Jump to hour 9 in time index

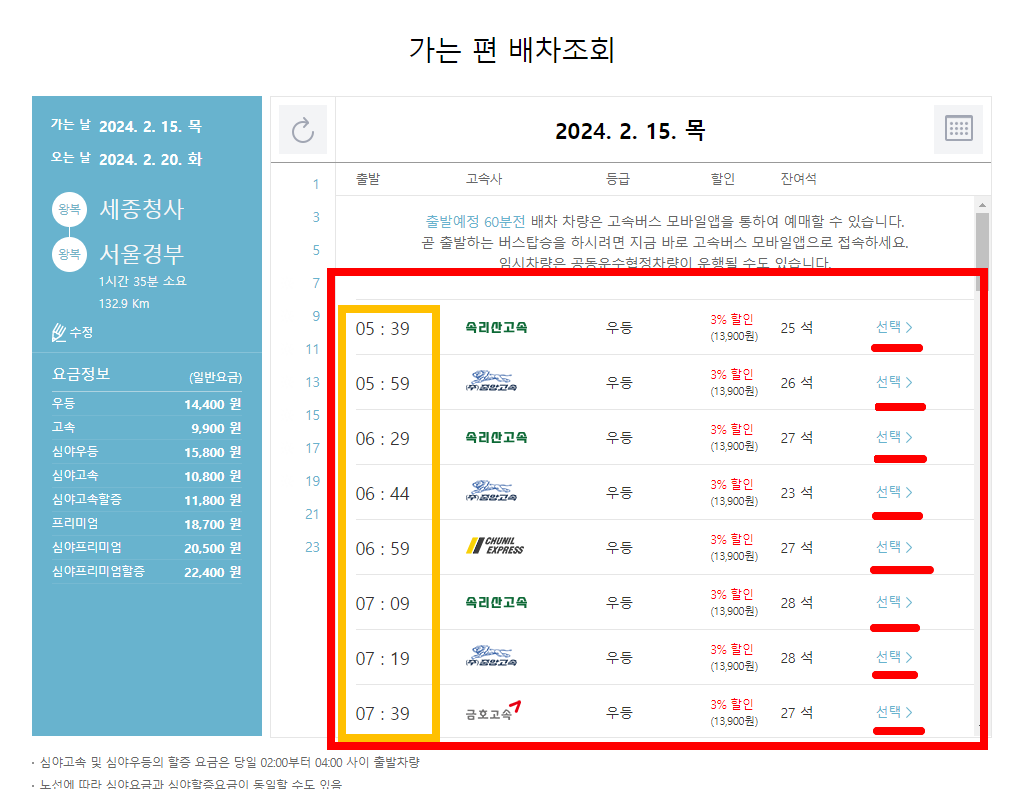(x=316, y=316)
